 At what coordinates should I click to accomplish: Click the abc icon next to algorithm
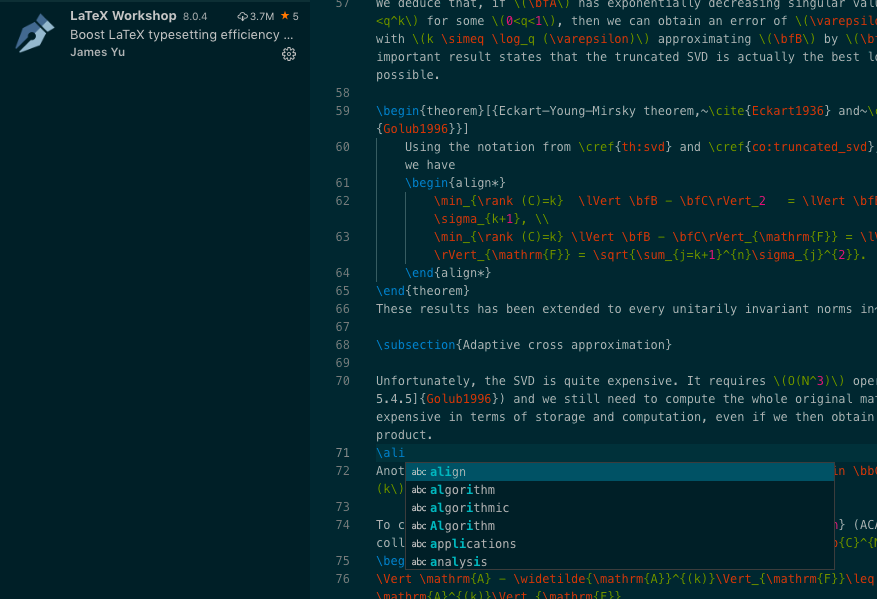(420, 490)
